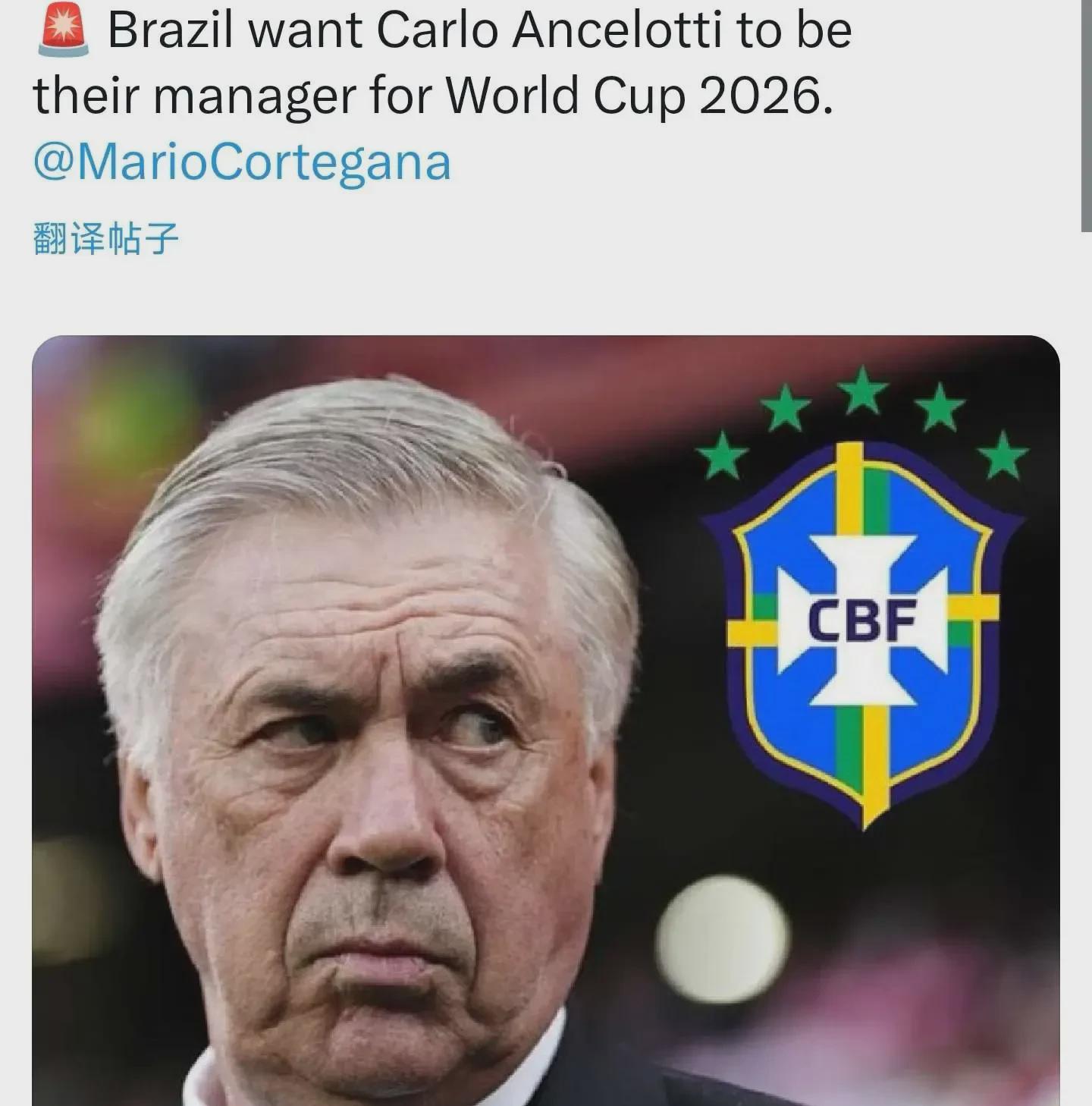Click the word "Brazil" in the tweet
This screenshot has width=1092, height=1106.
pos(174,30)
